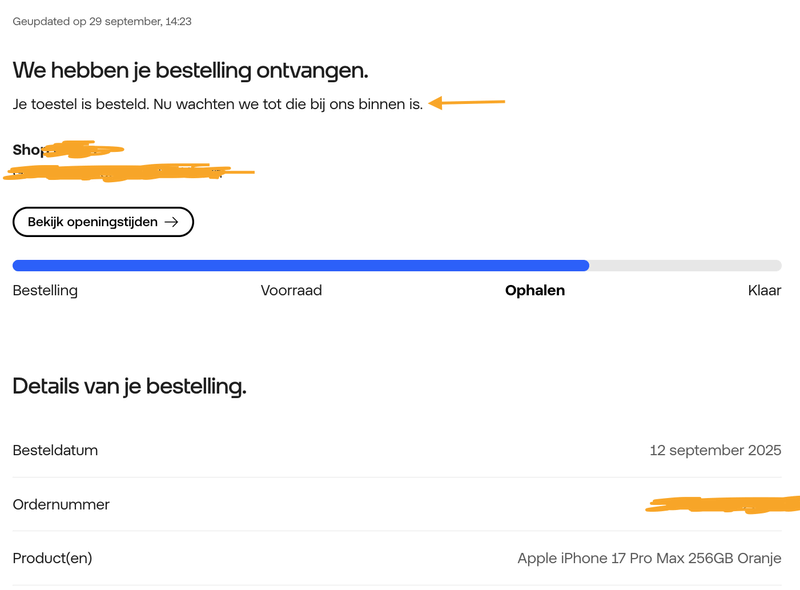The image size is (800, 590).
Task: Click the Ordernummer row label
Action: (61, 504)
